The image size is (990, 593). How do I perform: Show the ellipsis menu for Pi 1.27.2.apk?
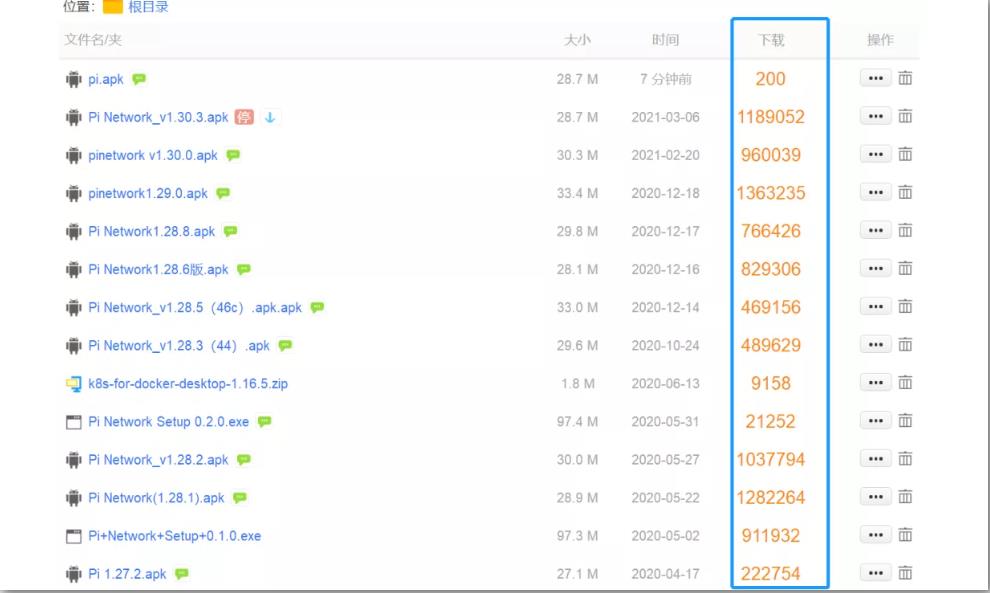tap(876, 573)
